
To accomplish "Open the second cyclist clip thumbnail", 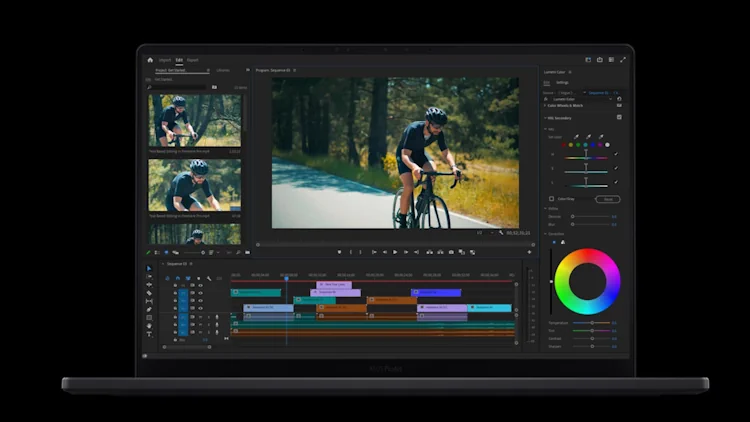I will (194, 185).
